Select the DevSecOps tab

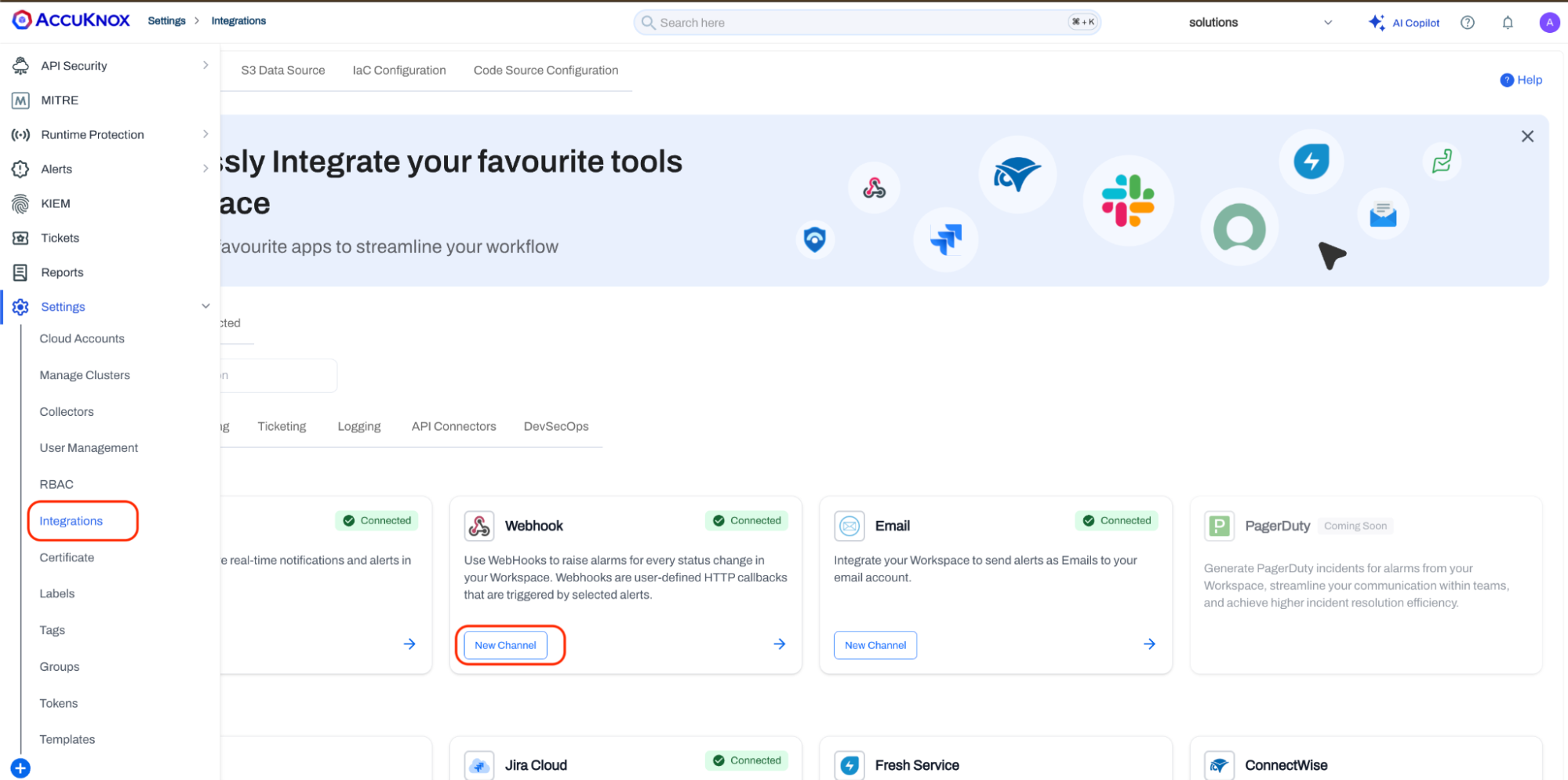click(x=556, y=427)
